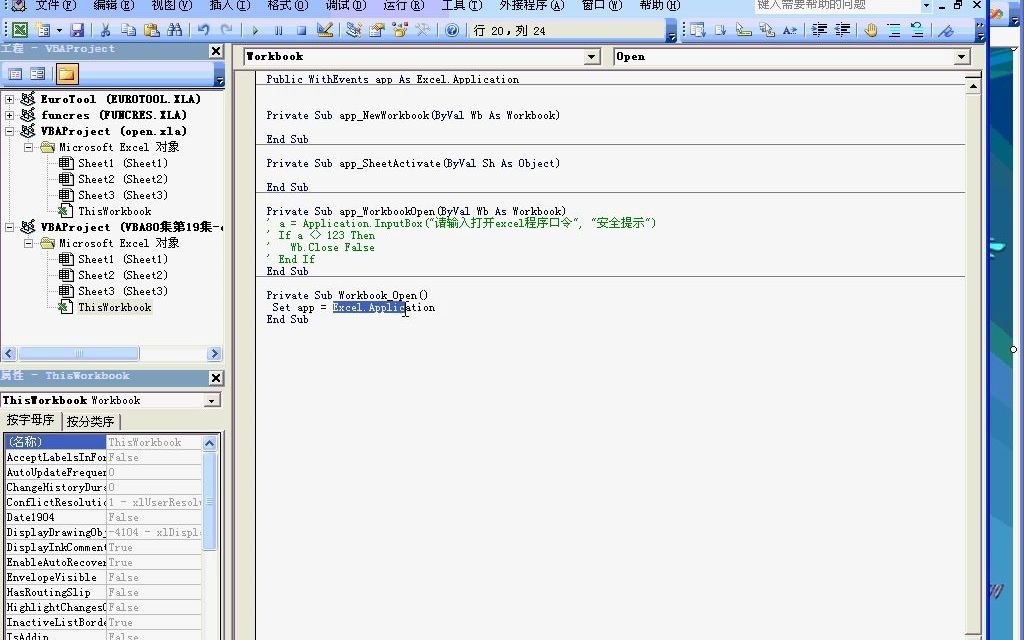Viewport: 1024px width, 640px height.
Task: Switch back to Microsoft Excel via toolbar icon
Action: click(x=20, y=29)
